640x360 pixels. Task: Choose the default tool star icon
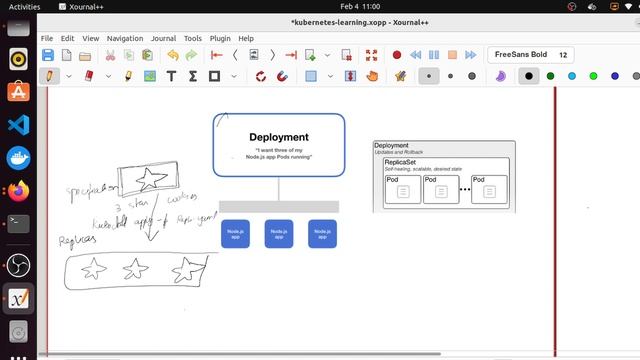click(400, 76)
